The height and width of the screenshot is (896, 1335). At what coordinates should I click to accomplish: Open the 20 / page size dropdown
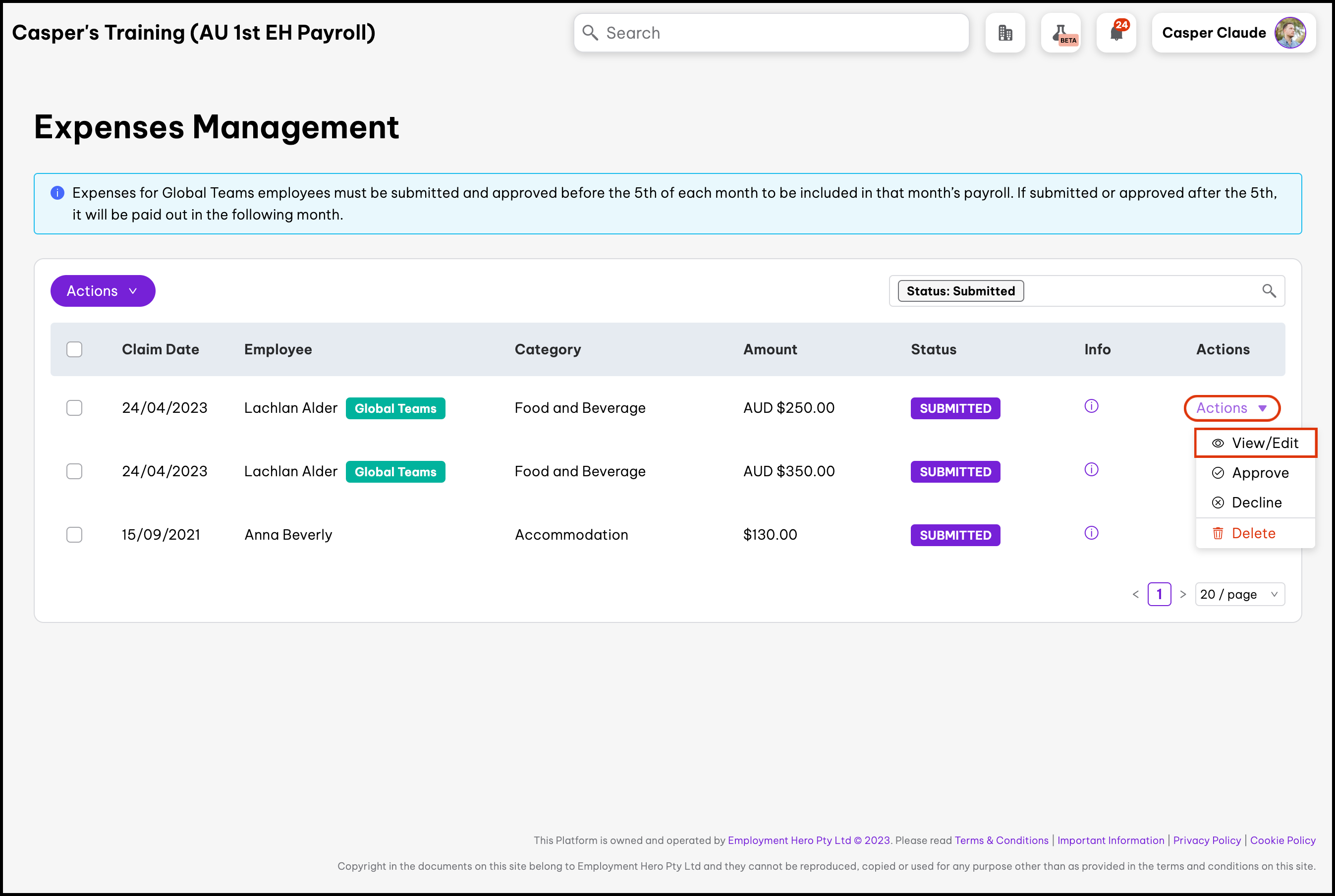click(1239, 594)
